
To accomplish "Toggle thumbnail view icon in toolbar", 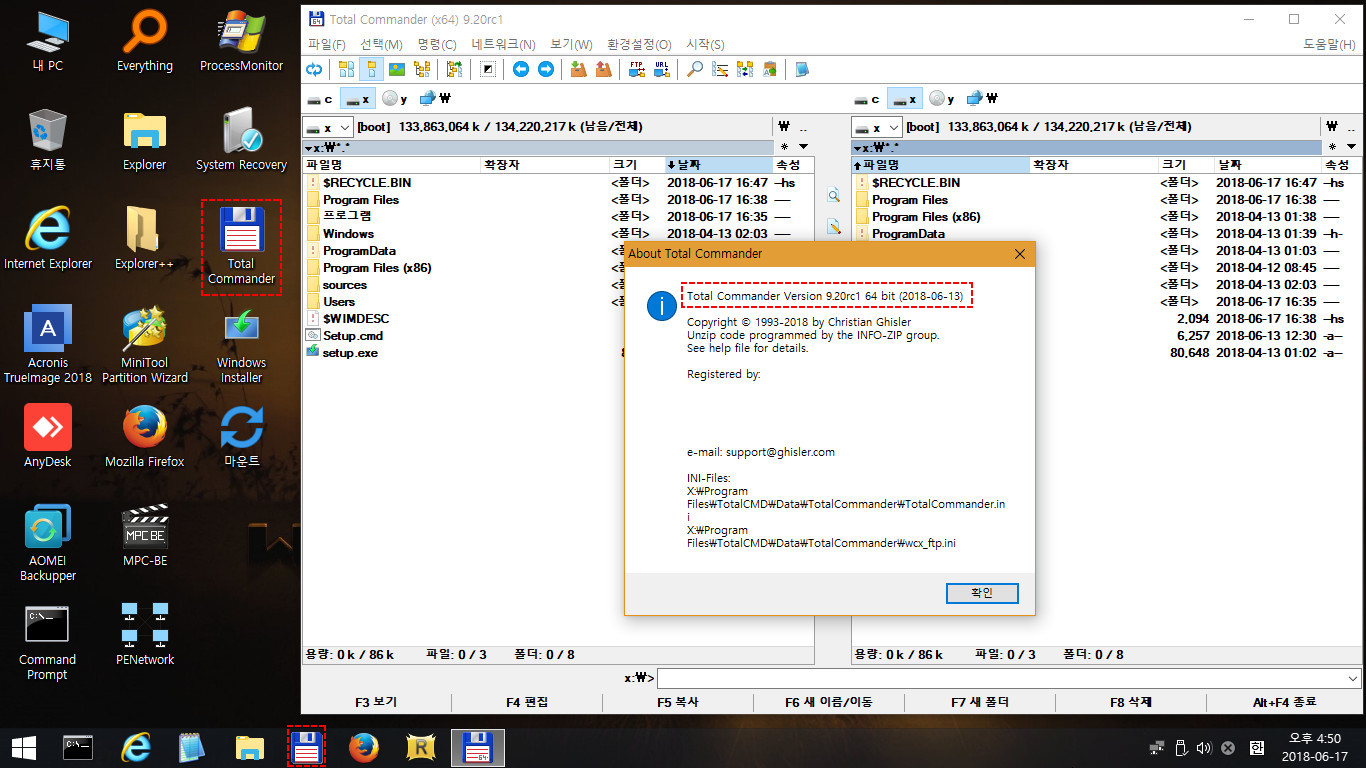I will (396, 69).
